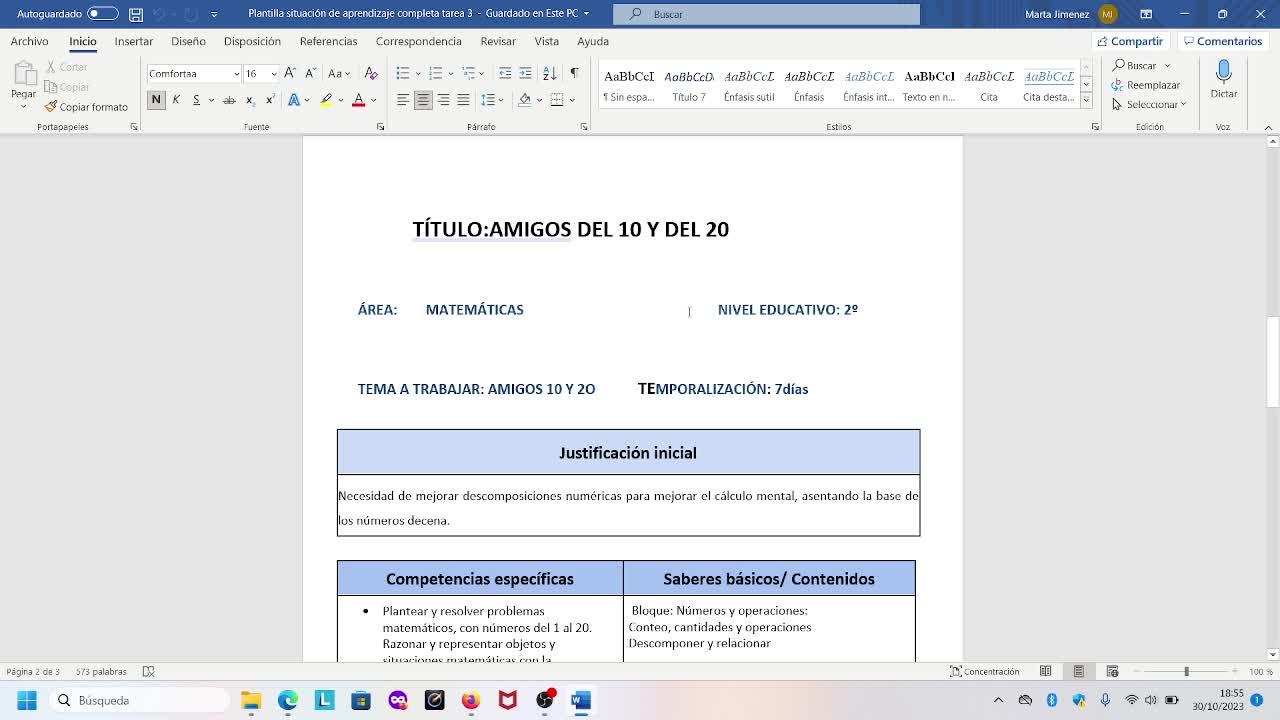This screenshot has height=720, width=1280.
Task: Click the strikethrough text icon
Action: coord(229,100)
